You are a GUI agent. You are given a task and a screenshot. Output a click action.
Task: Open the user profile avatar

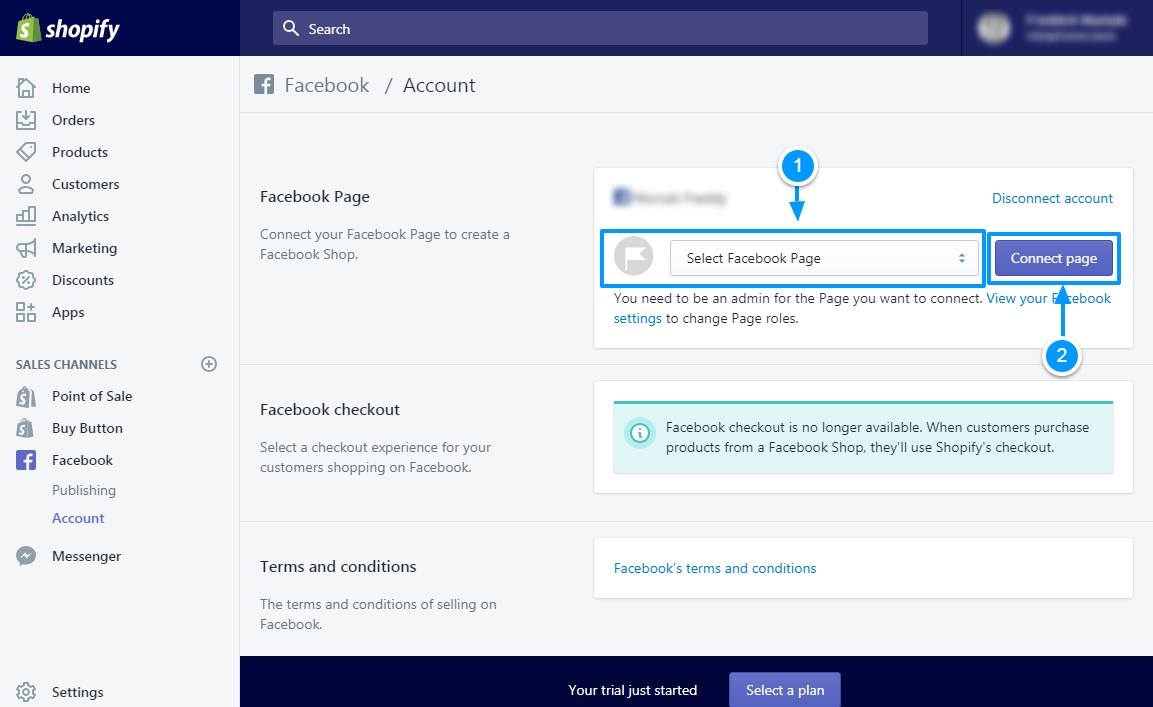pyautogui.click(x=993, y=28)
